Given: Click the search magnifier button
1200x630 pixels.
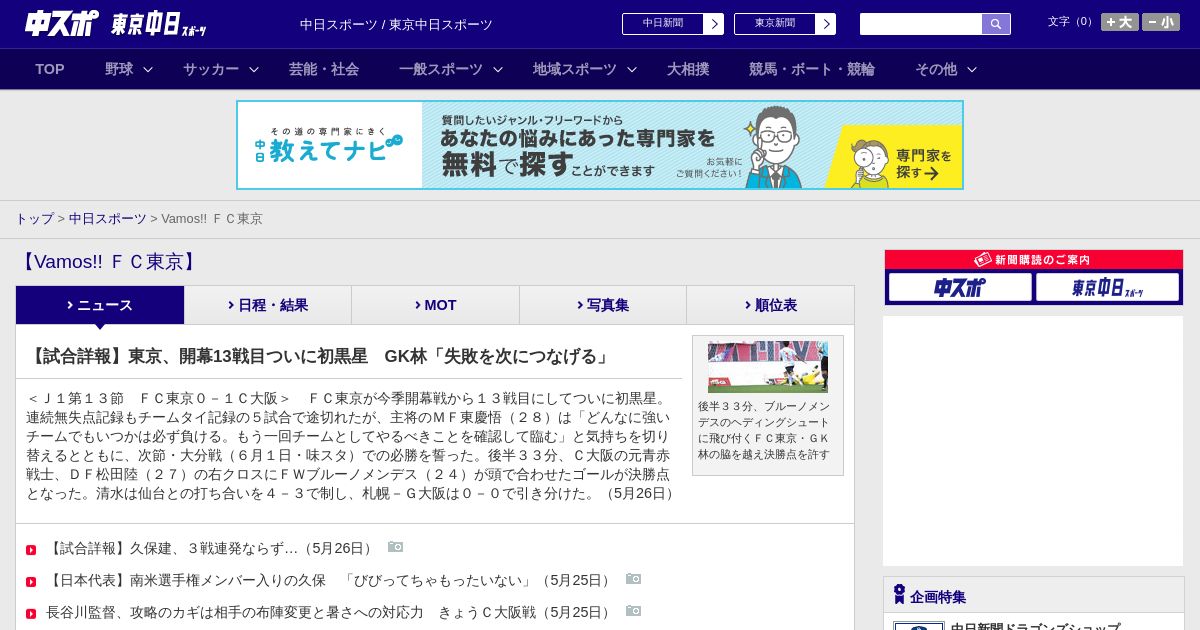Looking at the screenshot, I should coord(996,24).
